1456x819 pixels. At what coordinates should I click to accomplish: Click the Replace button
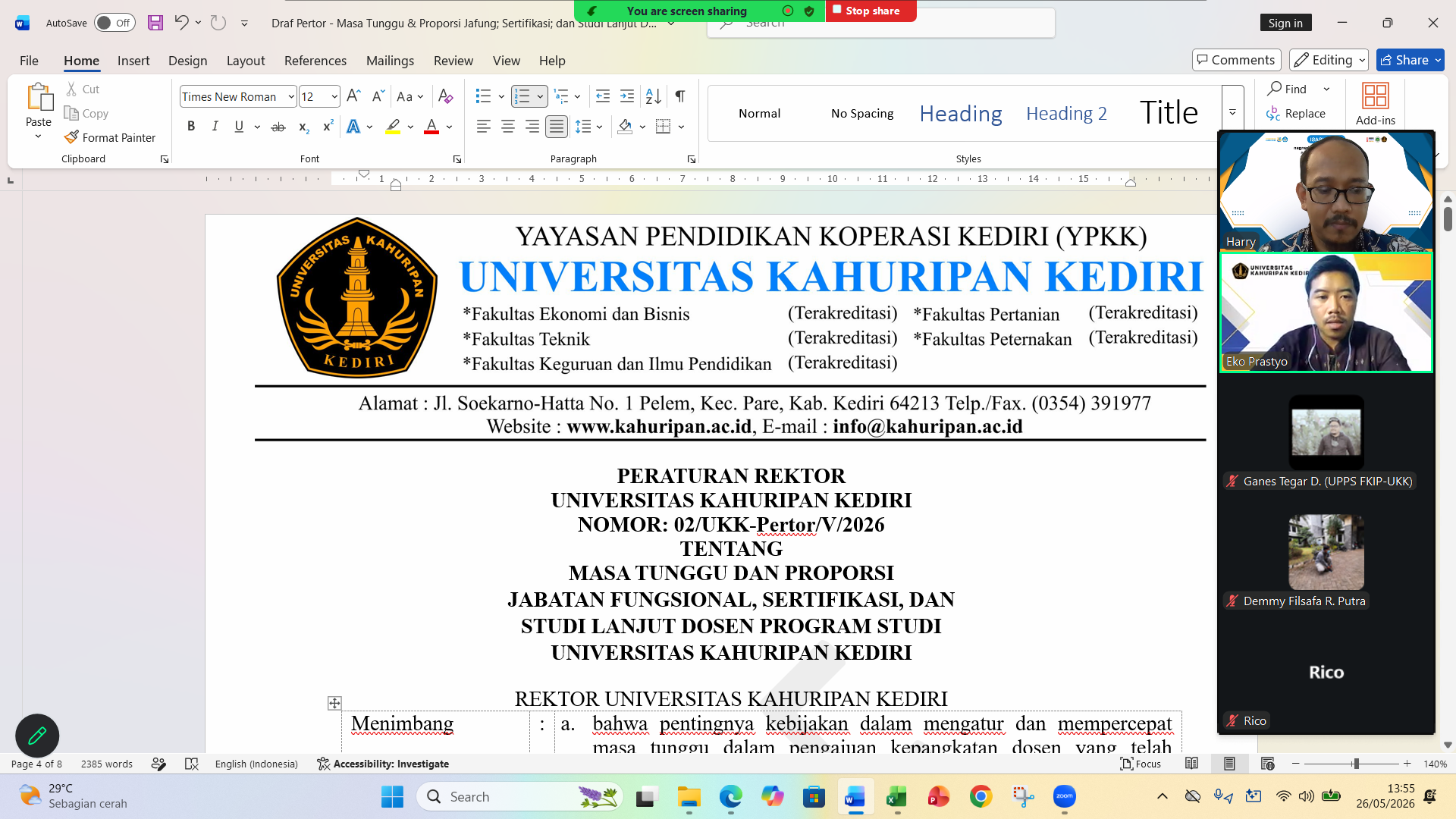tap(1296, 114)
